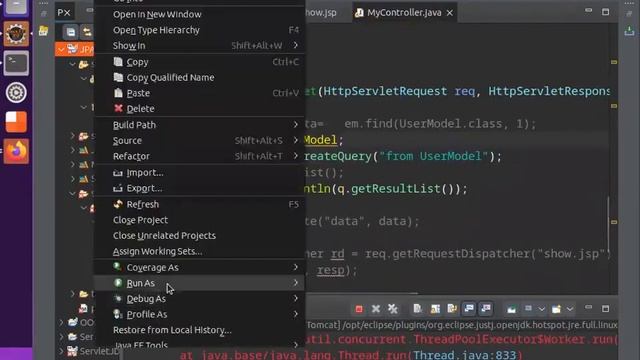The image size is (640, 360).
Task: Collapse the JPA project tree node
Action: [x=61, y=49]
